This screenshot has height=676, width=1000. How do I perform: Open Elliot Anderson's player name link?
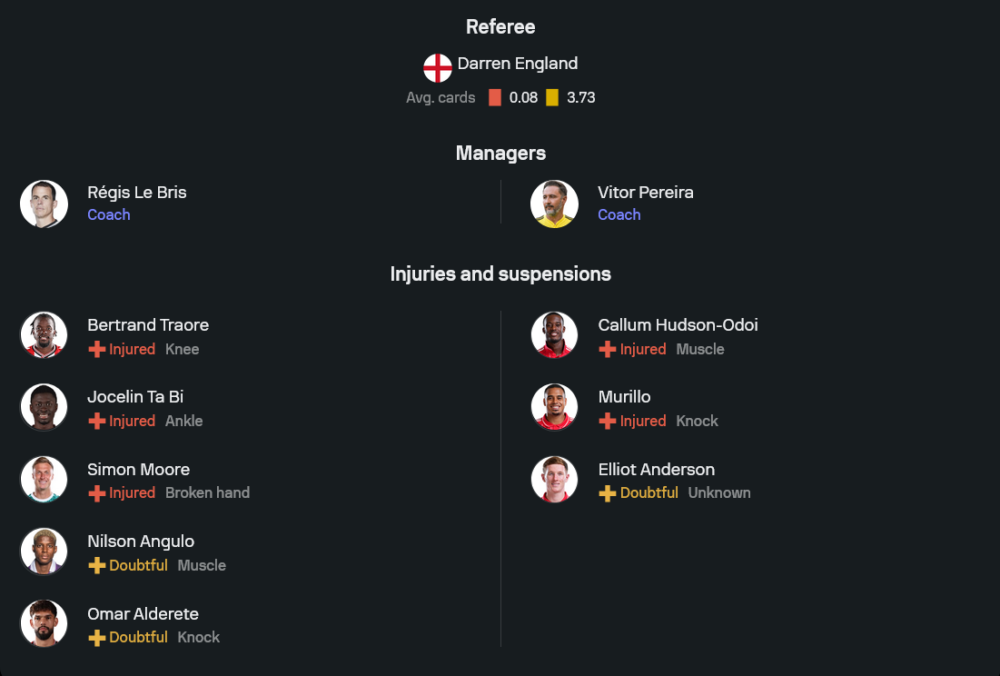pos(656,469)
